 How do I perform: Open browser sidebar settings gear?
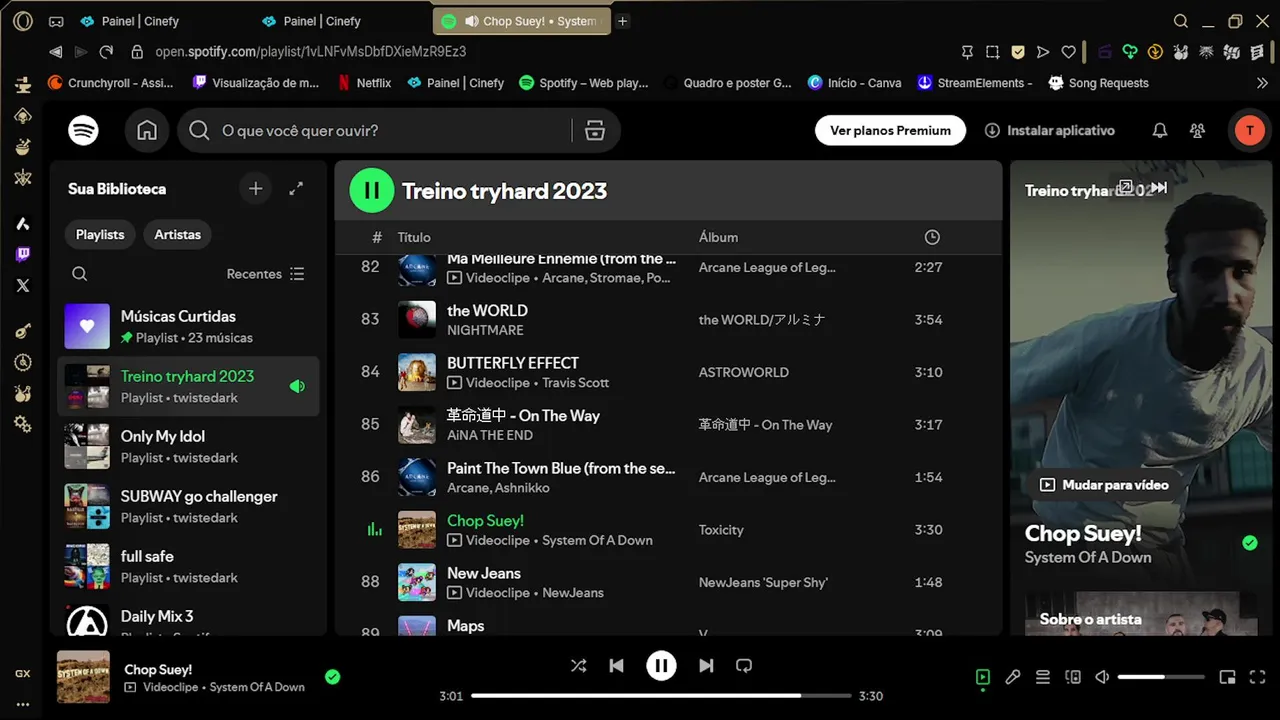[23, 425]
